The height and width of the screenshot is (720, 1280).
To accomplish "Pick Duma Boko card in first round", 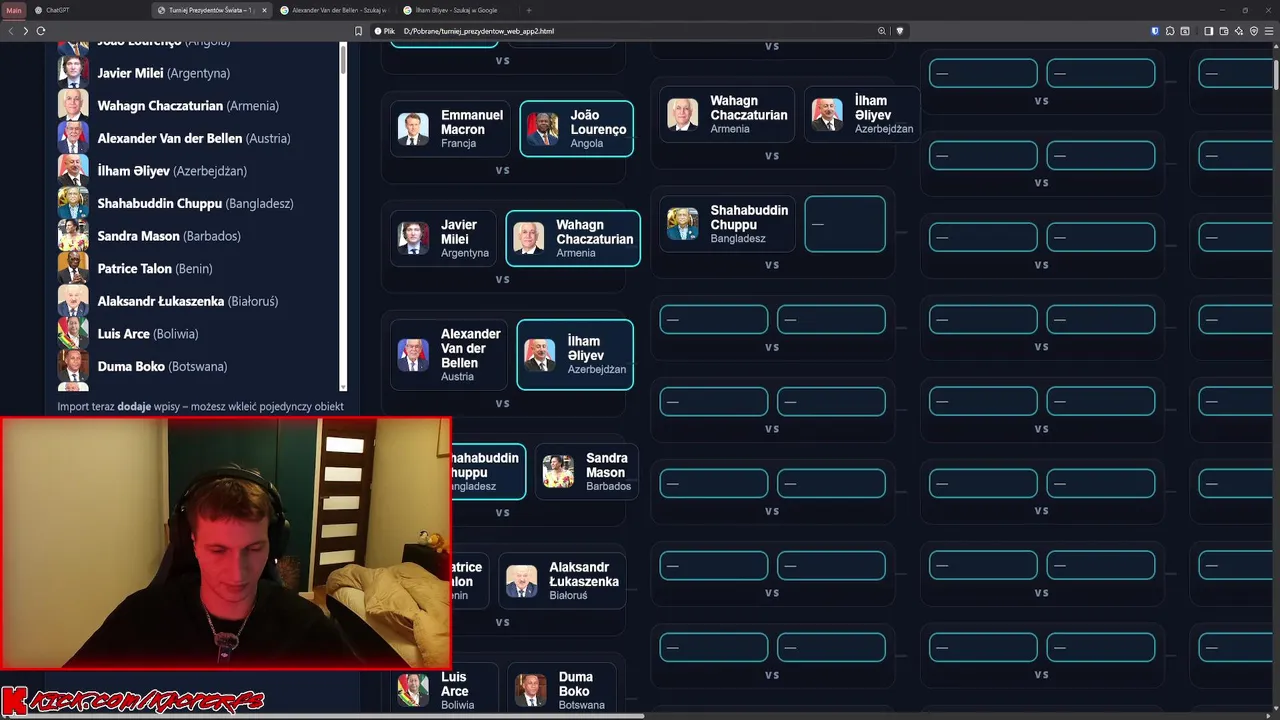I will (561, 690).
